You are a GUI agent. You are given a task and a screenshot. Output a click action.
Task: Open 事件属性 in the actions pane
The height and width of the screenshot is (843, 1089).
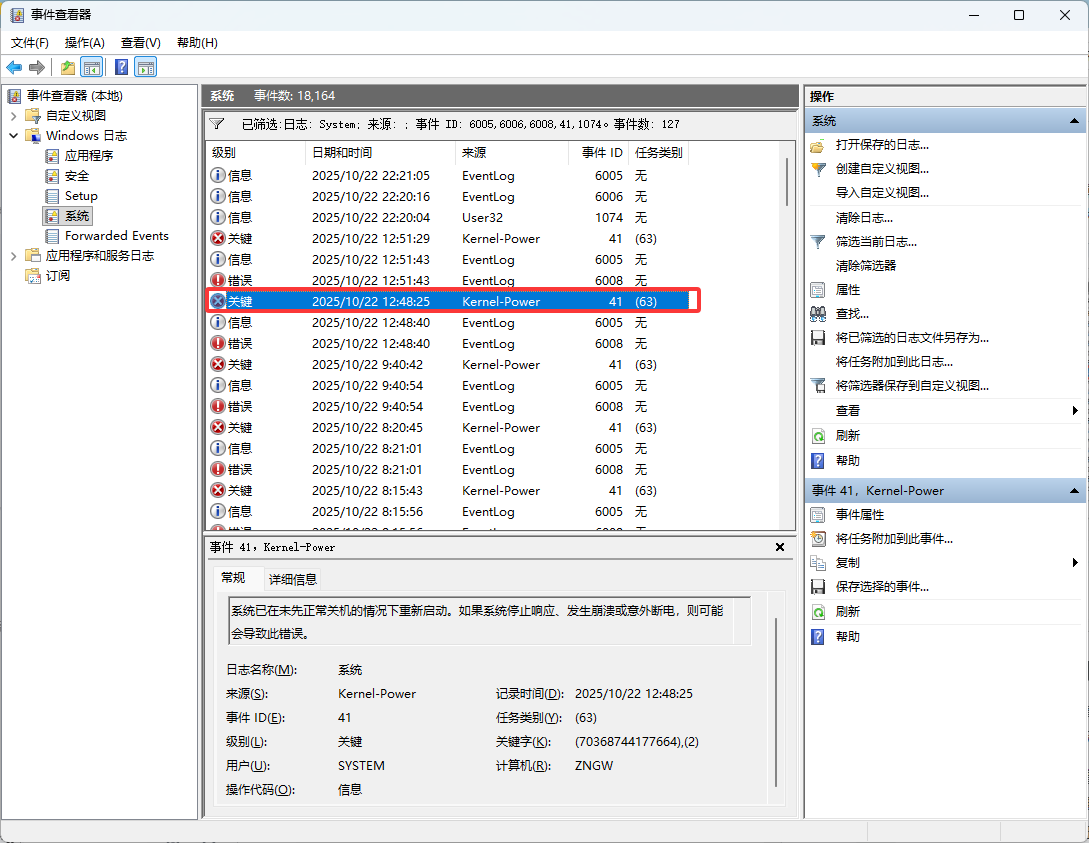860,514
